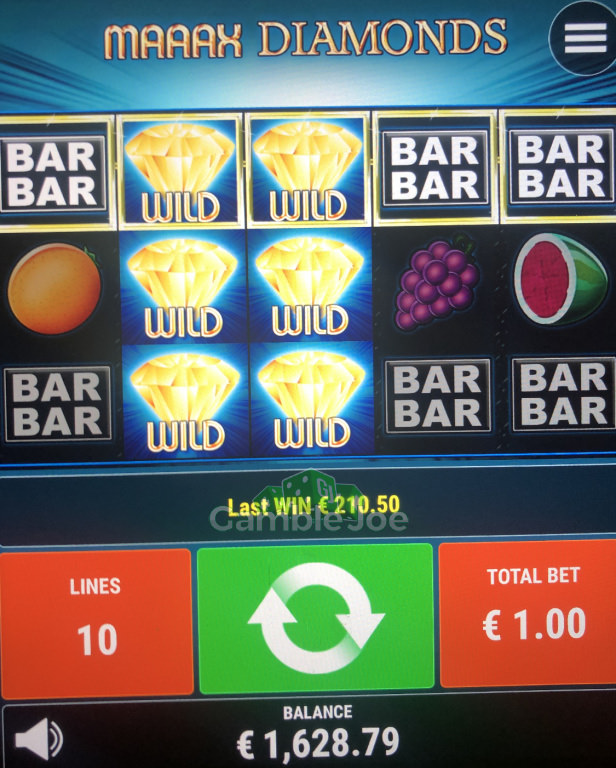Click top BAR BAR on fifth reel
Screen dimensions: 616x768
point(561,166)
